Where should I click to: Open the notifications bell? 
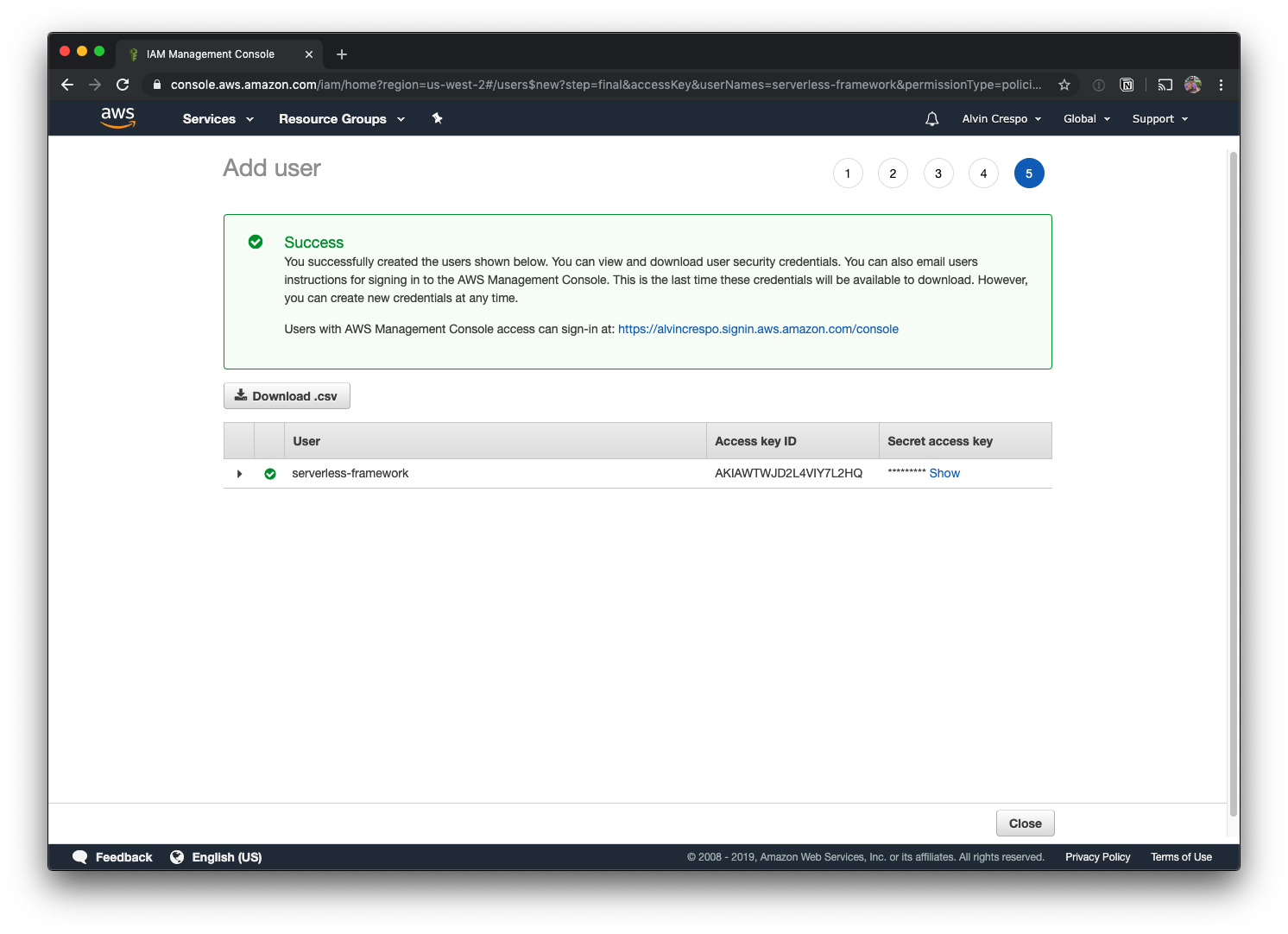point(931,119)
